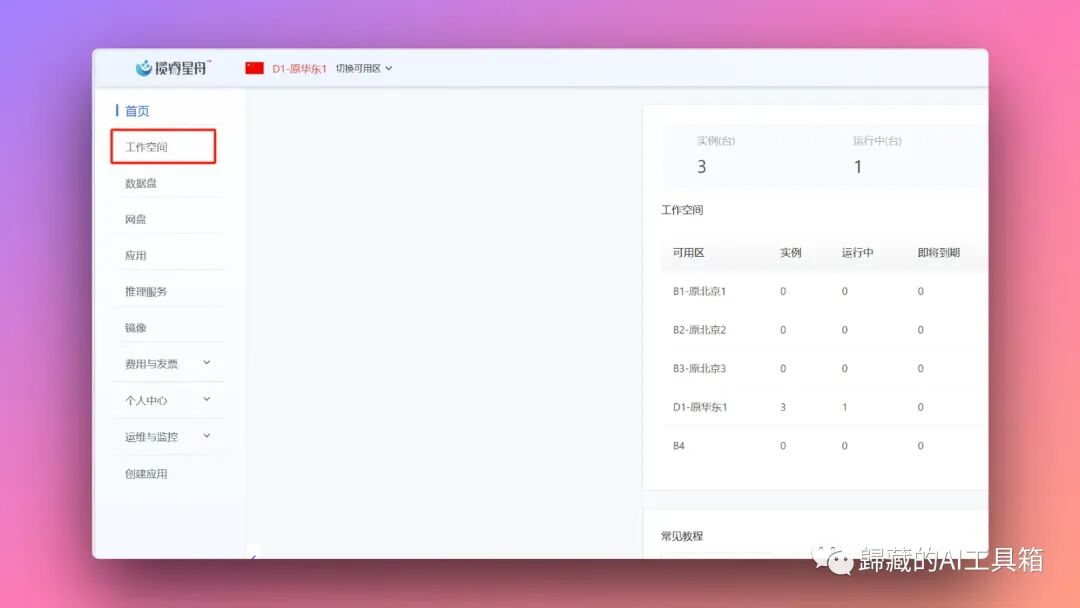
Task: Go to 镜像 in the sidebar
Action: pyautogui.click(x=136, y=328)
